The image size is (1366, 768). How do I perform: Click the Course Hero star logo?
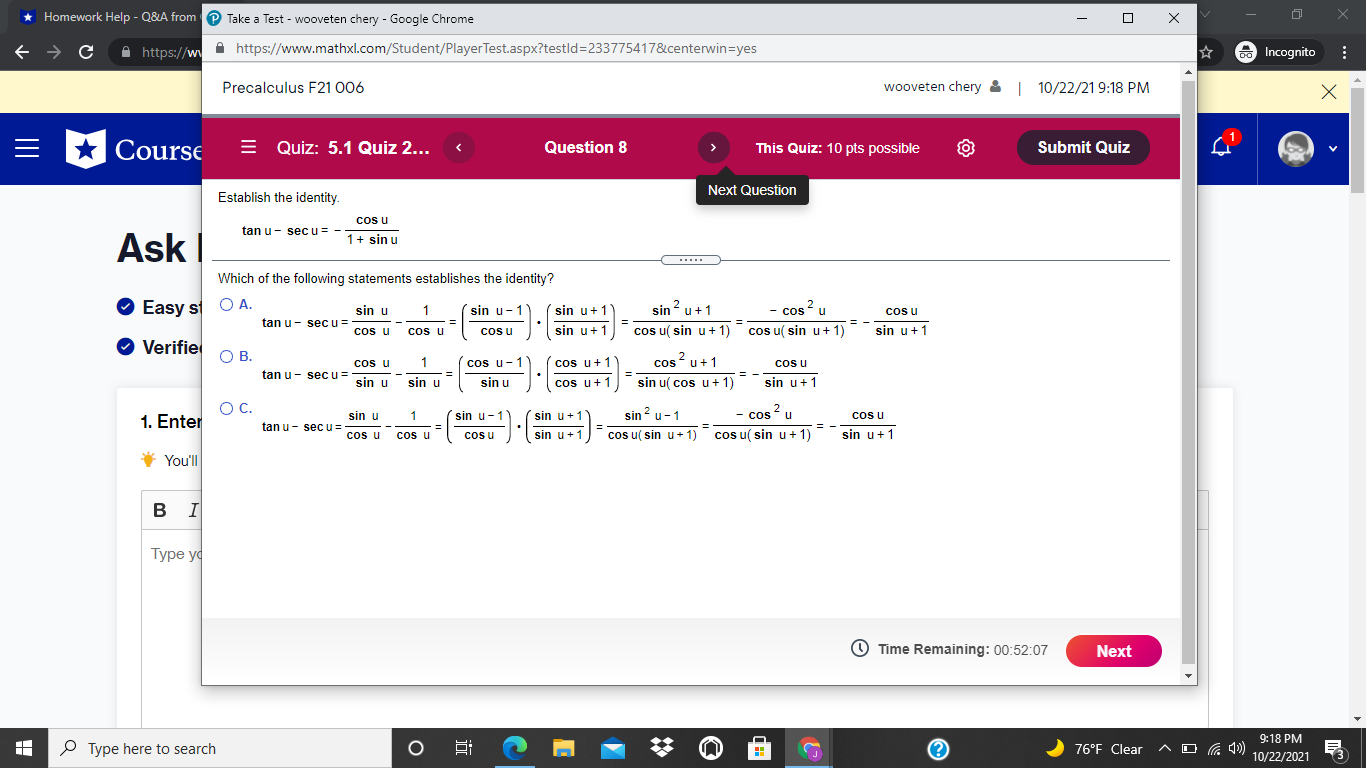(x=86, y=148)
